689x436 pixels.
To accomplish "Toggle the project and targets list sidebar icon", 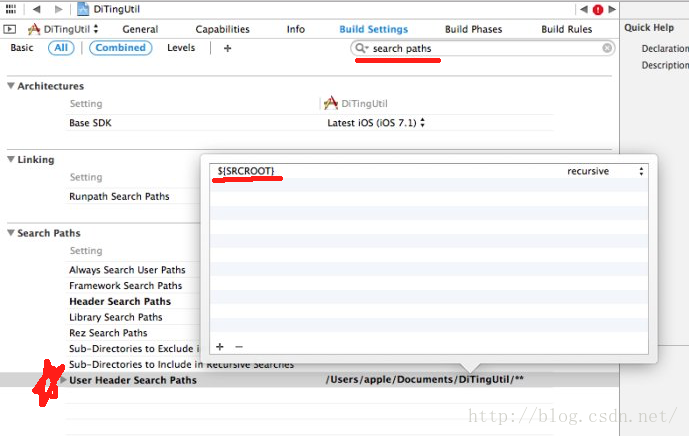I will point(10,29).
